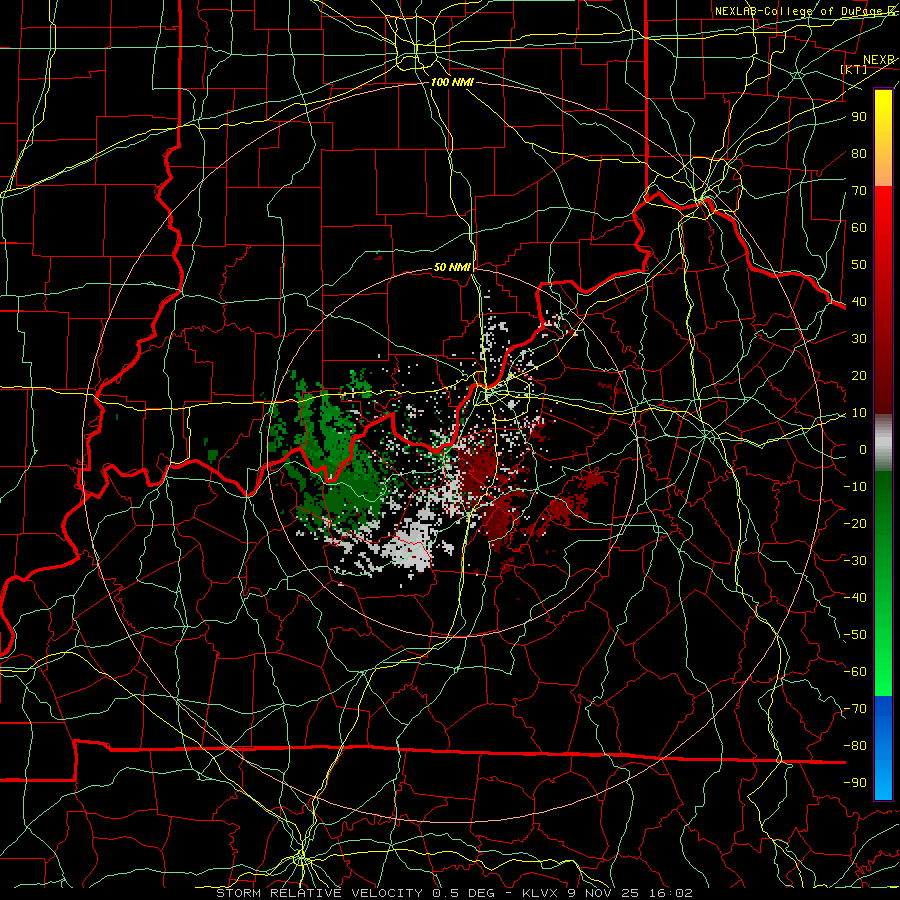Viewport: 900px width, 900px height.
Task: Click the "90" value on velocity scale
Action: point(859,117)
